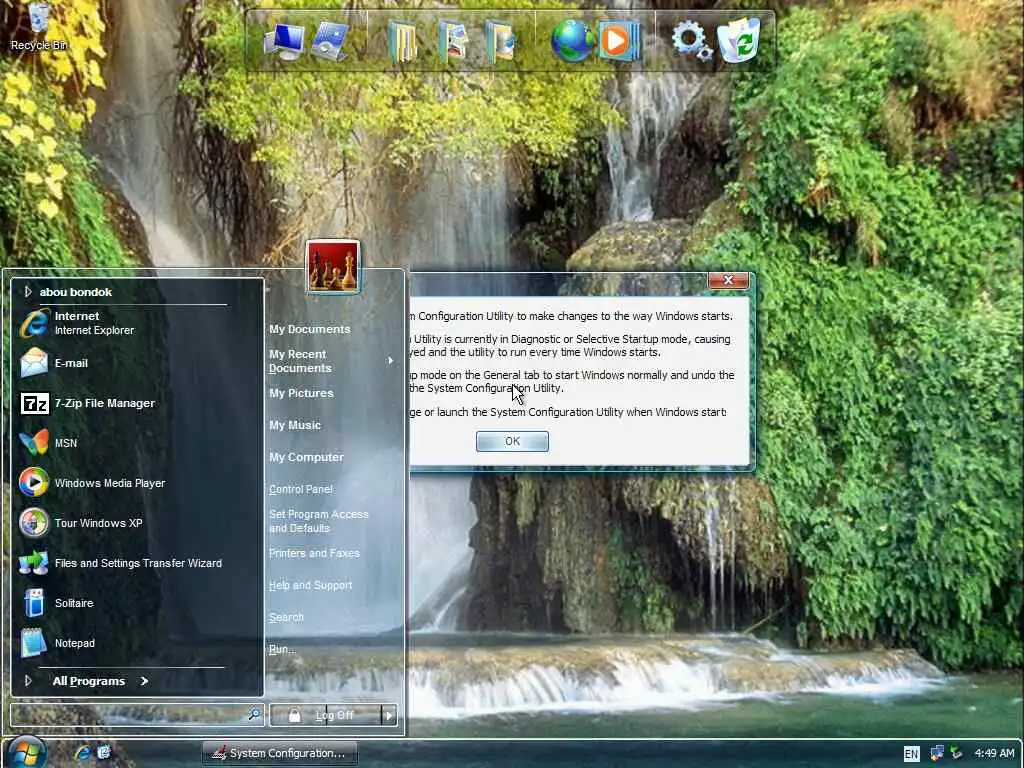The width and height of the screenshot is (1024, 768).
Task: Open Notepad from Start menu
Action: (x=57, y=643)
